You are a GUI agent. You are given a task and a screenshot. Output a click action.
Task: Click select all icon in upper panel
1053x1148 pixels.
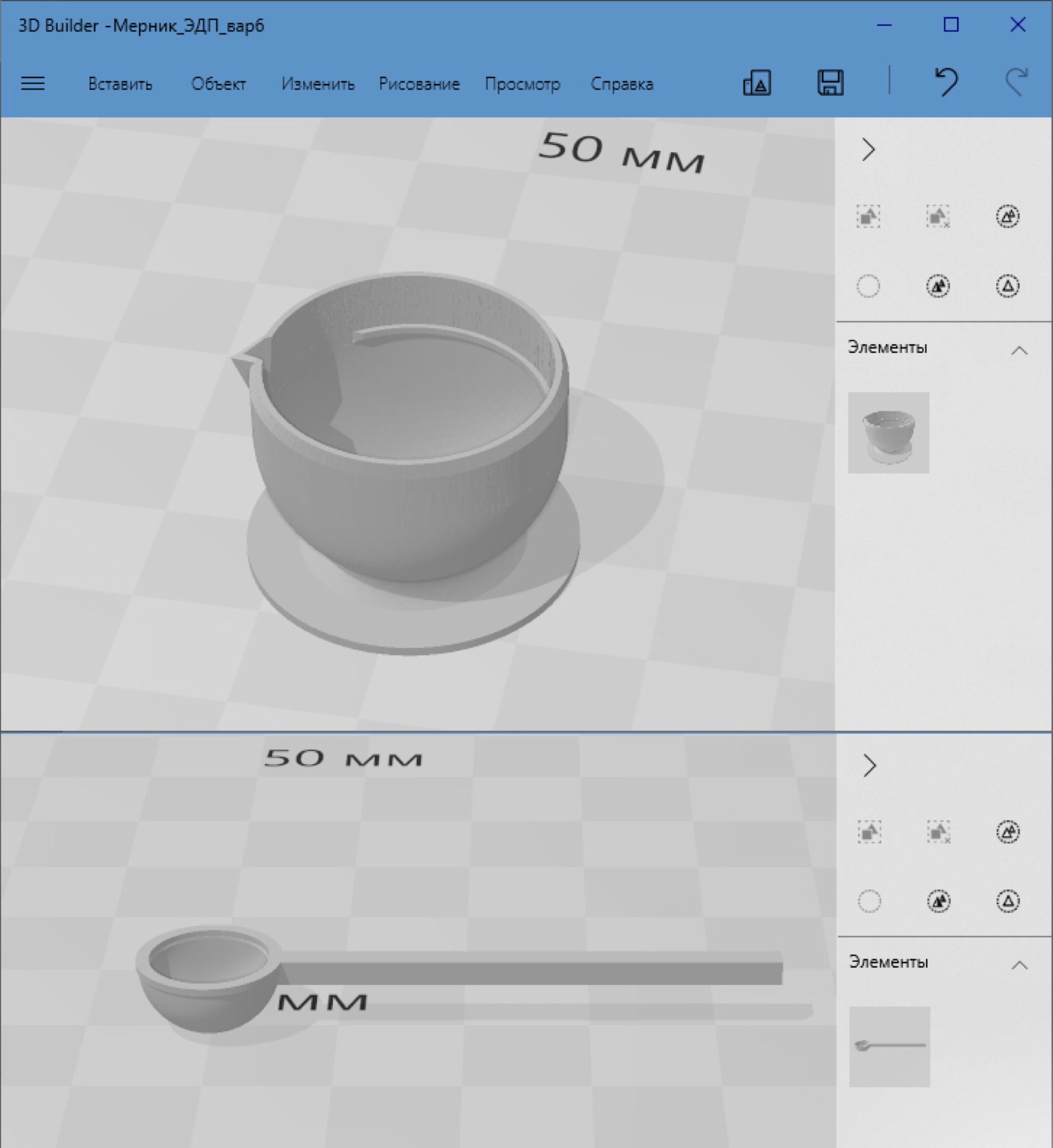click(1007, 217)
